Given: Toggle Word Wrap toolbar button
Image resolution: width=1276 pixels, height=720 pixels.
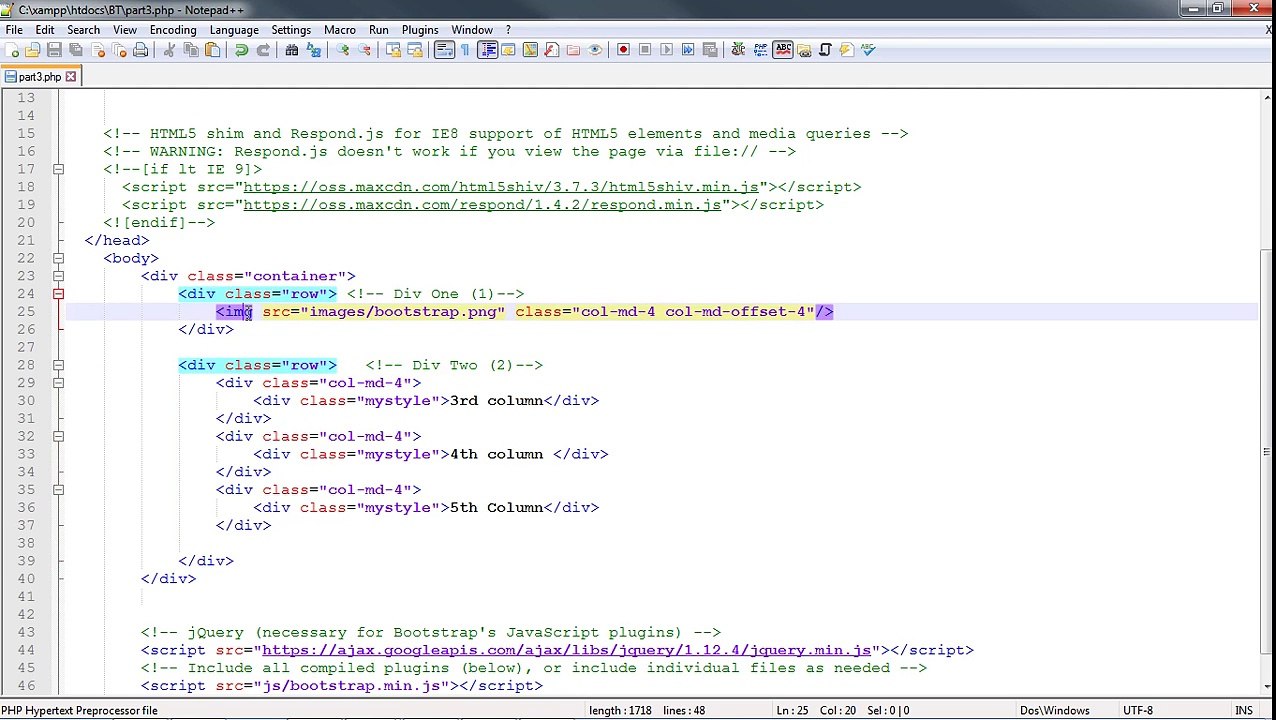Looking at the screenshot, I should [x=444, y=50].
